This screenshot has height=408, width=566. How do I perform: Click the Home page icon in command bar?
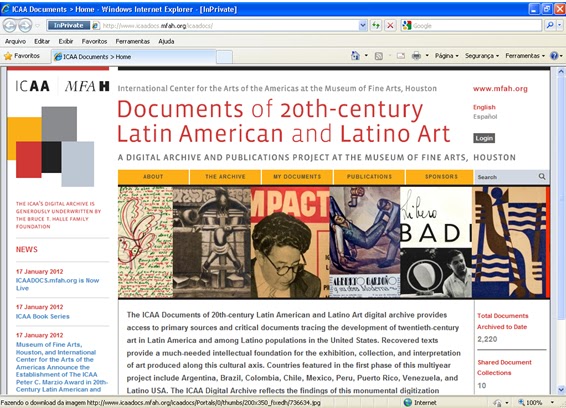coord(356,56)
